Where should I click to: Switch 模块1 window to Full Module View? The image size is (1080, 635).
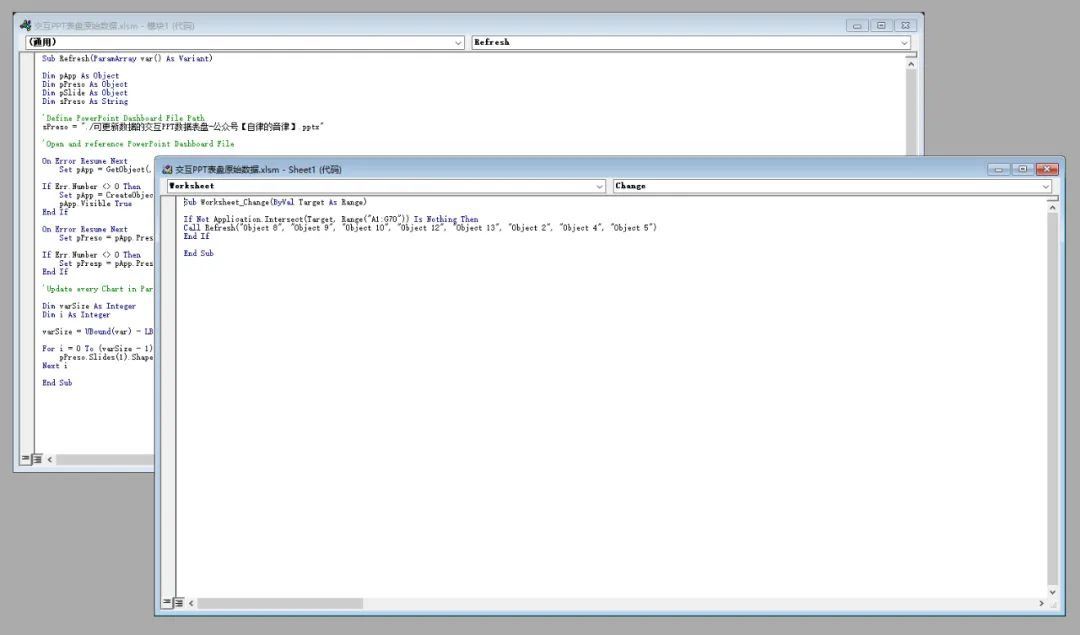click(37, 459)
